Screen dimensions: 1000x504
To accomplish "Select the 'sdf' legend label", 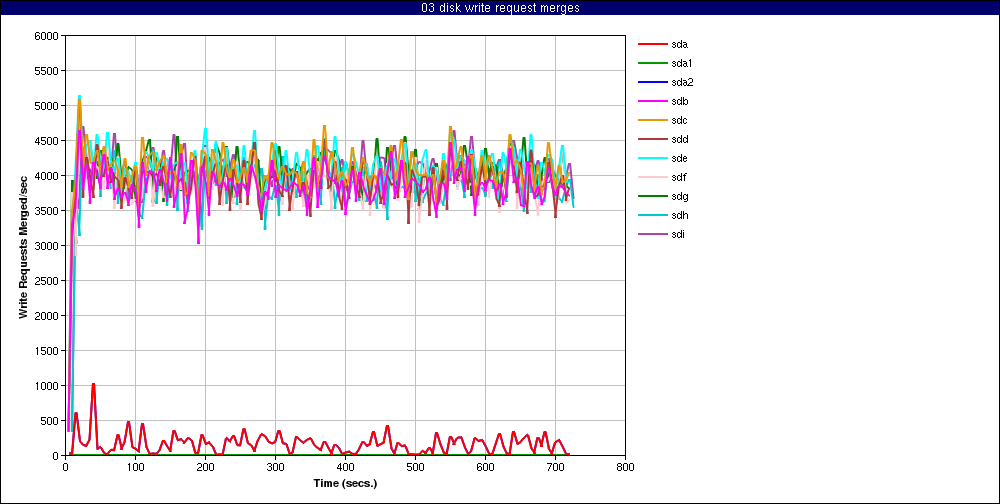I will 679,177.
